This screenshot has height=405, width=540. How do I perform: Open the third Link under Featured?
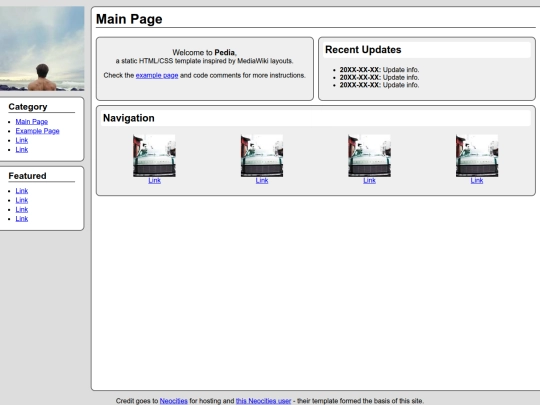coord(22,209)
